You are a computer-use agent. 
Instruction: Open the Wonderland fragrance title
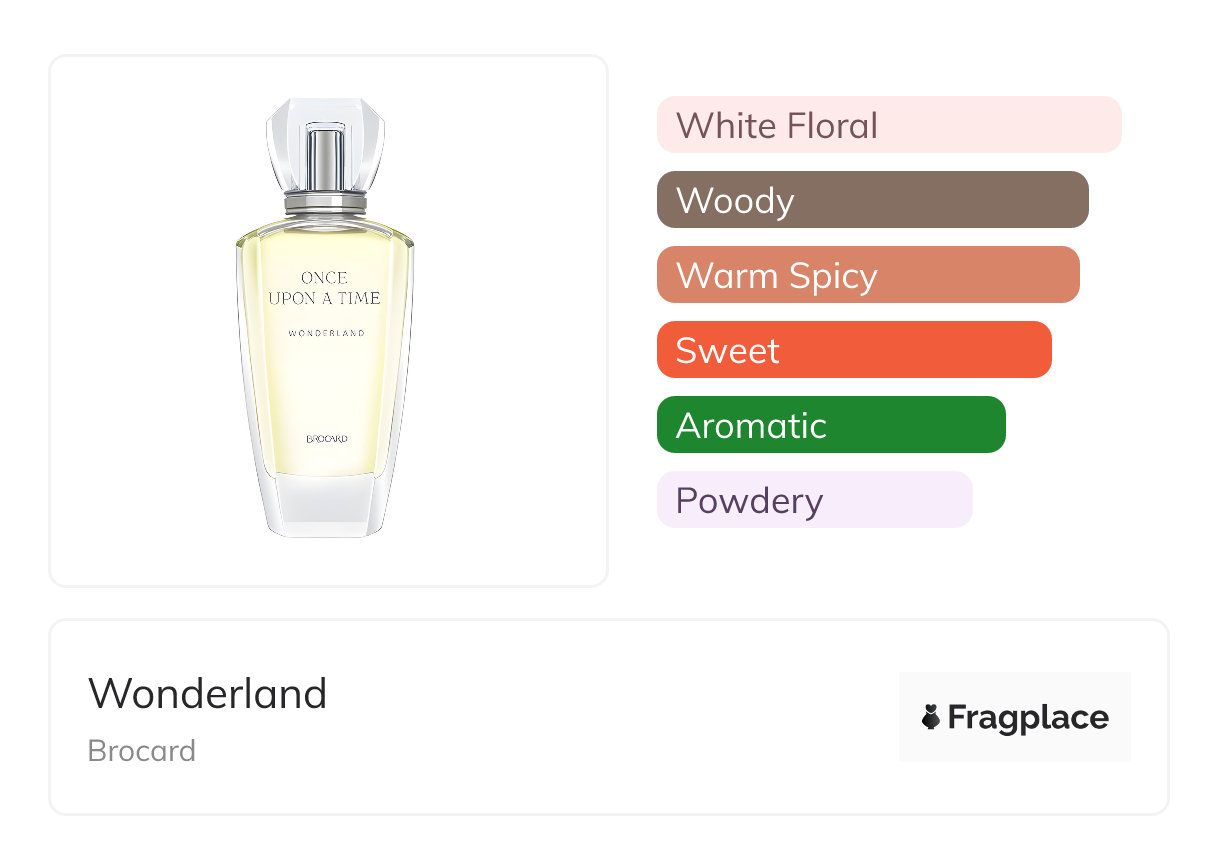(208, 693)
